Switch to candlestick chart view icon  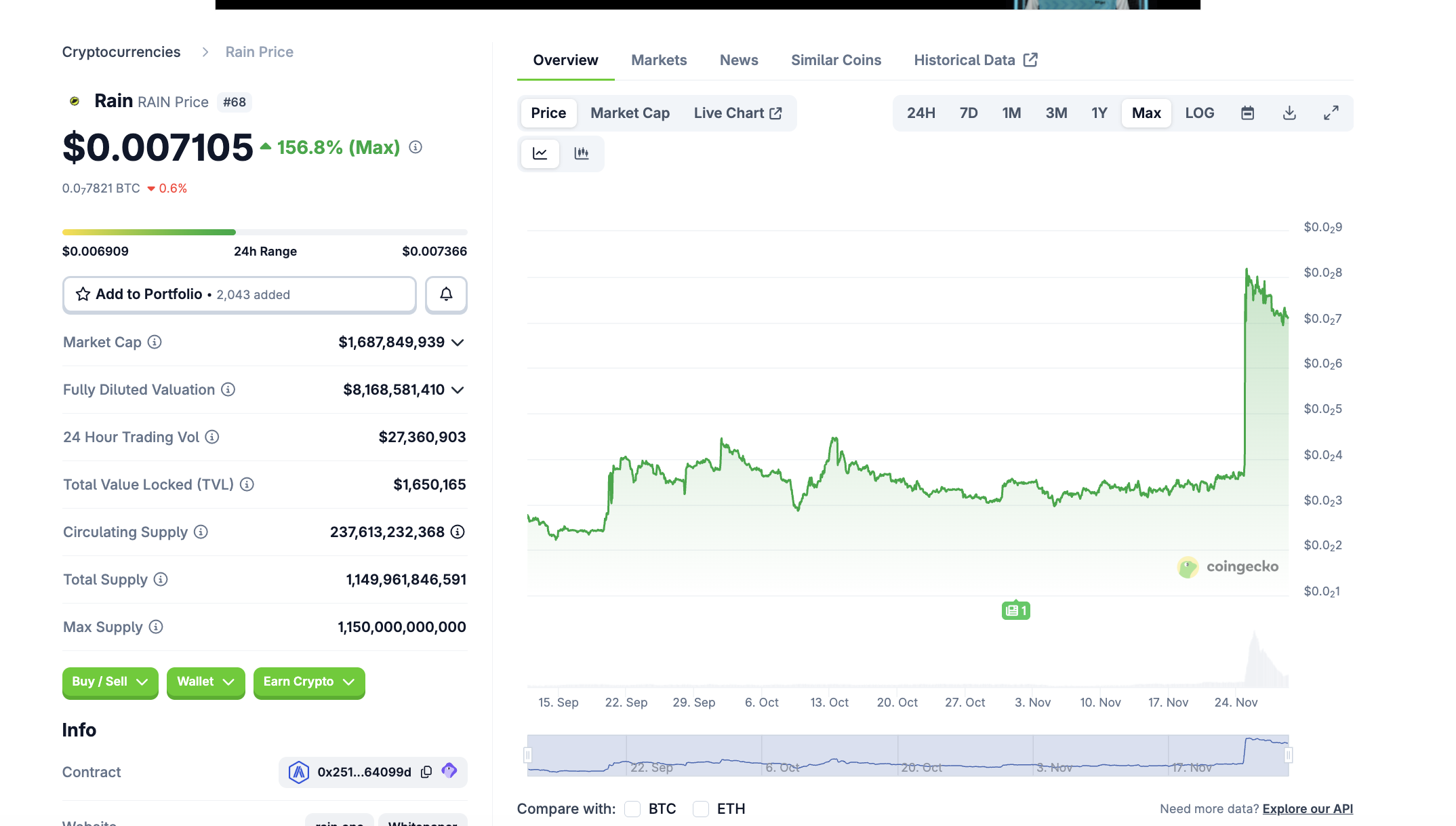tap(581, 153)
